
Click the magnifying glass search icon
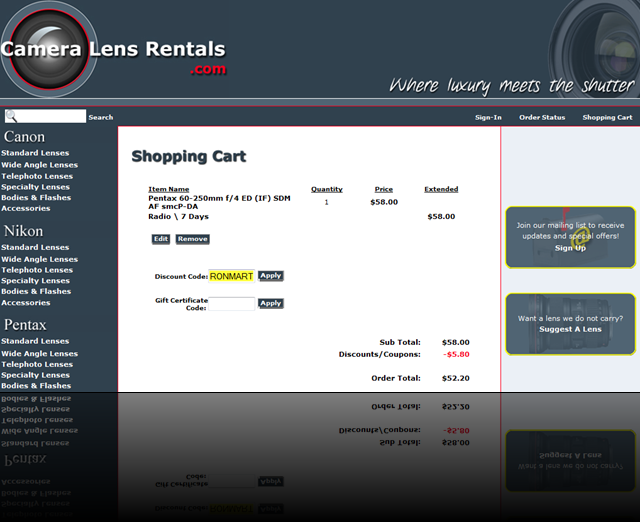coord(11,116)
